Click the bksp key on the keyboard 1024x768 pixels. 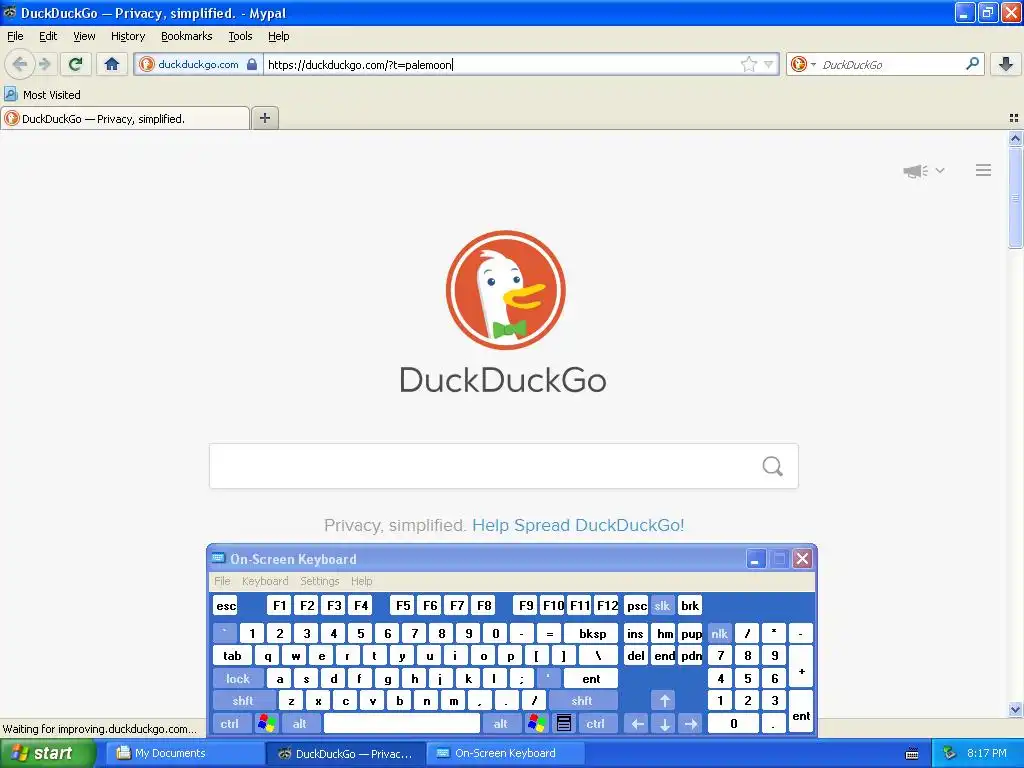pos(592,633)
